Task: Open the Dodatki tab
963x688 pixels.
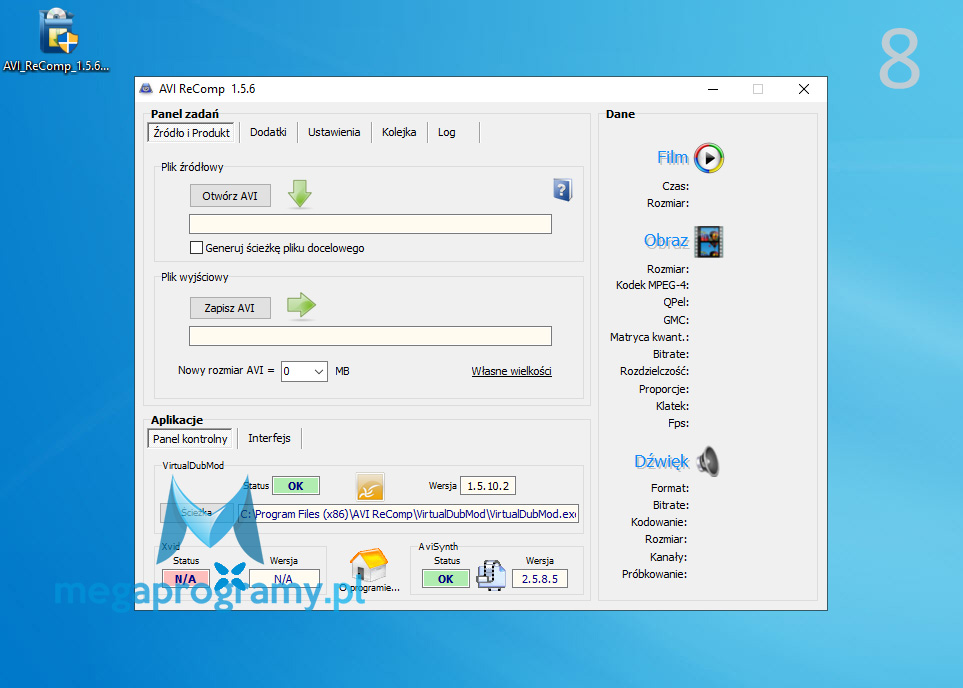Action: point(268,132)
